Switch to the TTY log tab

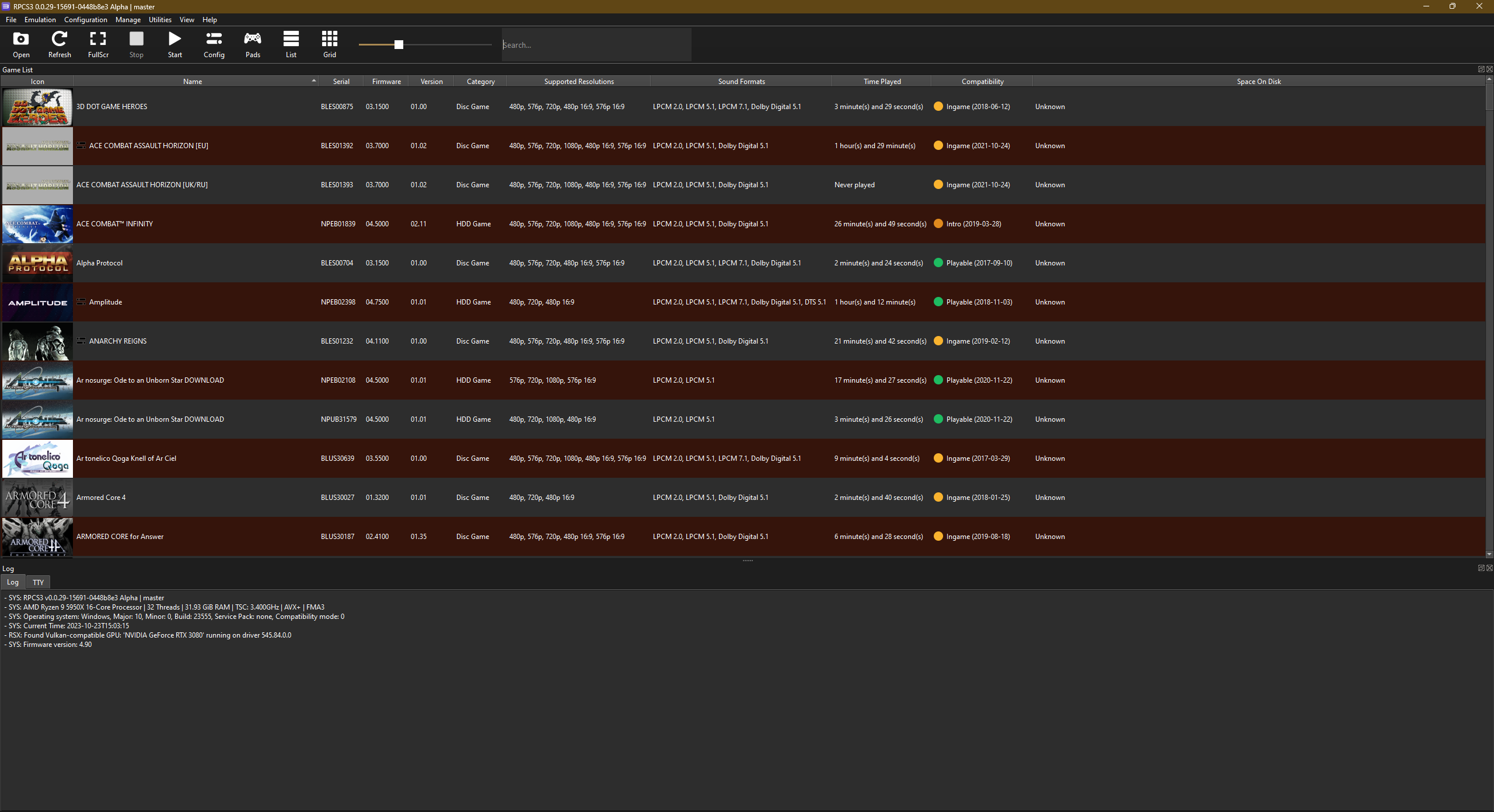(39, 582)
